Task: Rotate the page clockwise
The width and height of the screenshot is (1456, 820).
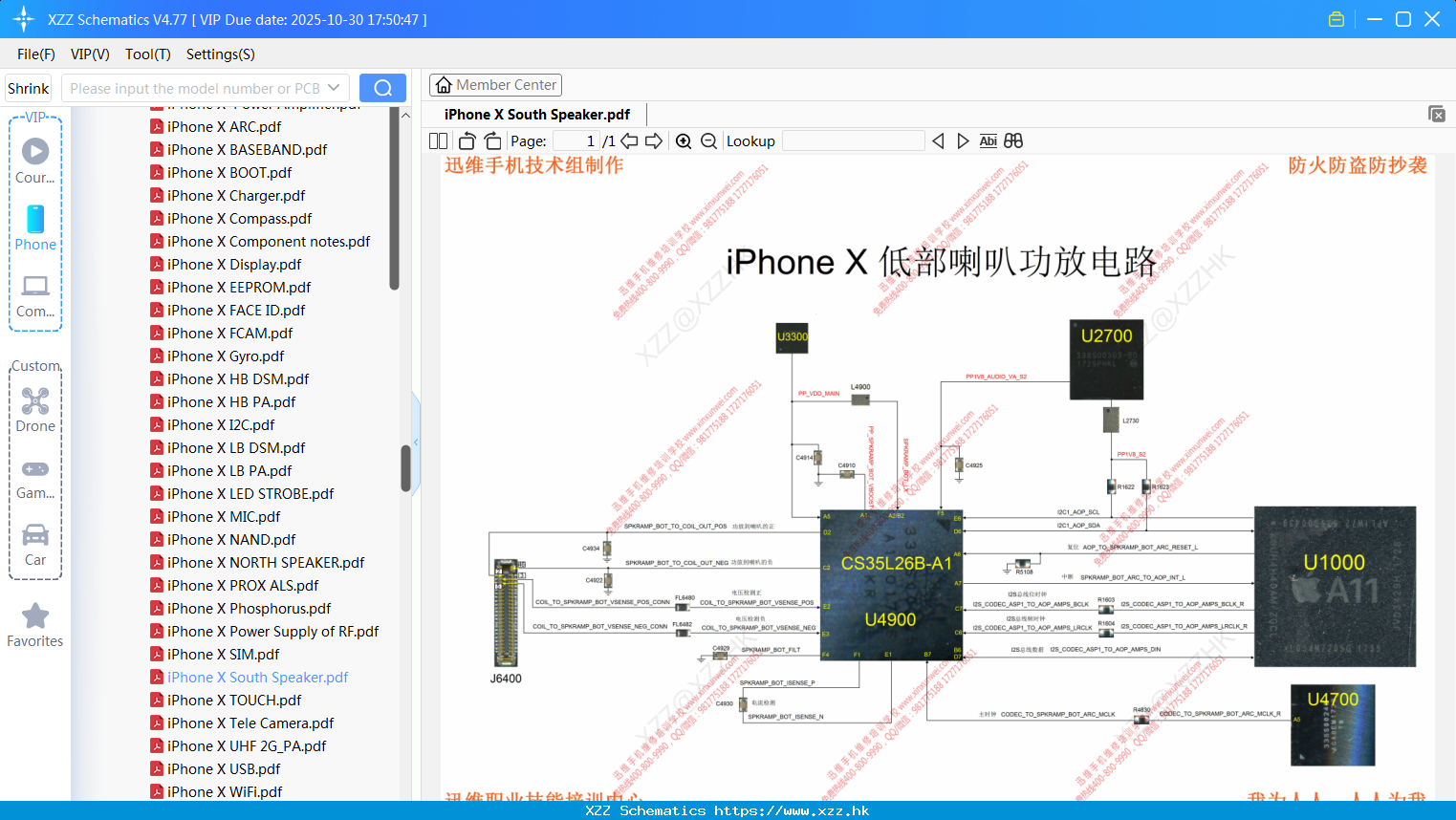Action: click(492, 140)
